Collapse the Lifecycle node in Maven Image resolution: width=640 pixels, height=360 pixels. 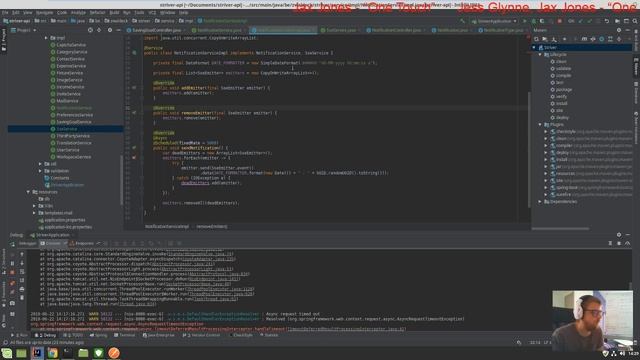pos(540,54)
